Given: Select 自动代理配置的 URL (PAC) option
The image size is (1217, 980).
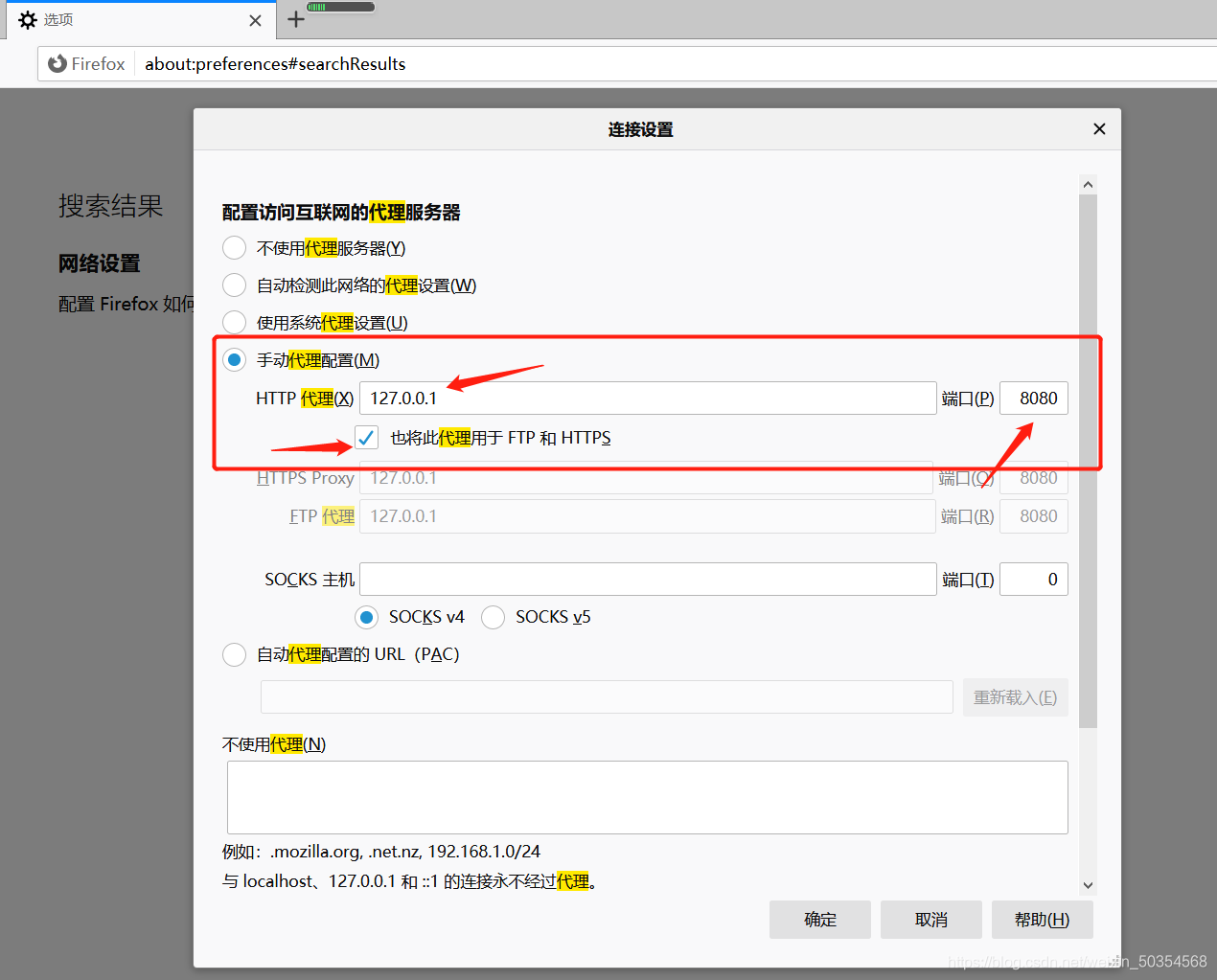Looking at the screenshot, I should (234, 654).
